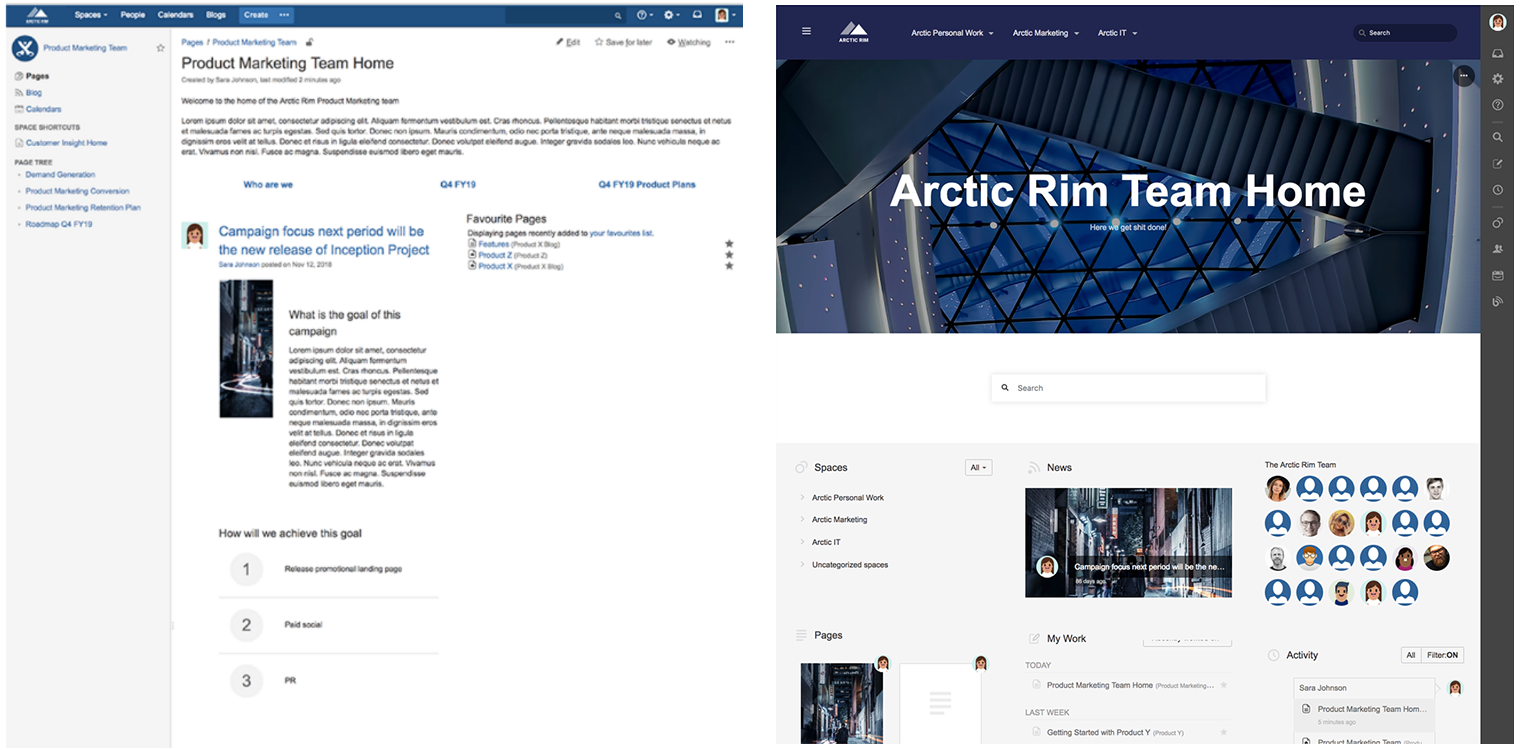This screenshot has width=1520, height=750.
Task: Click the Q4 FY19 Product Plans link
Action: pyautogui.click(x=646, y=183)
